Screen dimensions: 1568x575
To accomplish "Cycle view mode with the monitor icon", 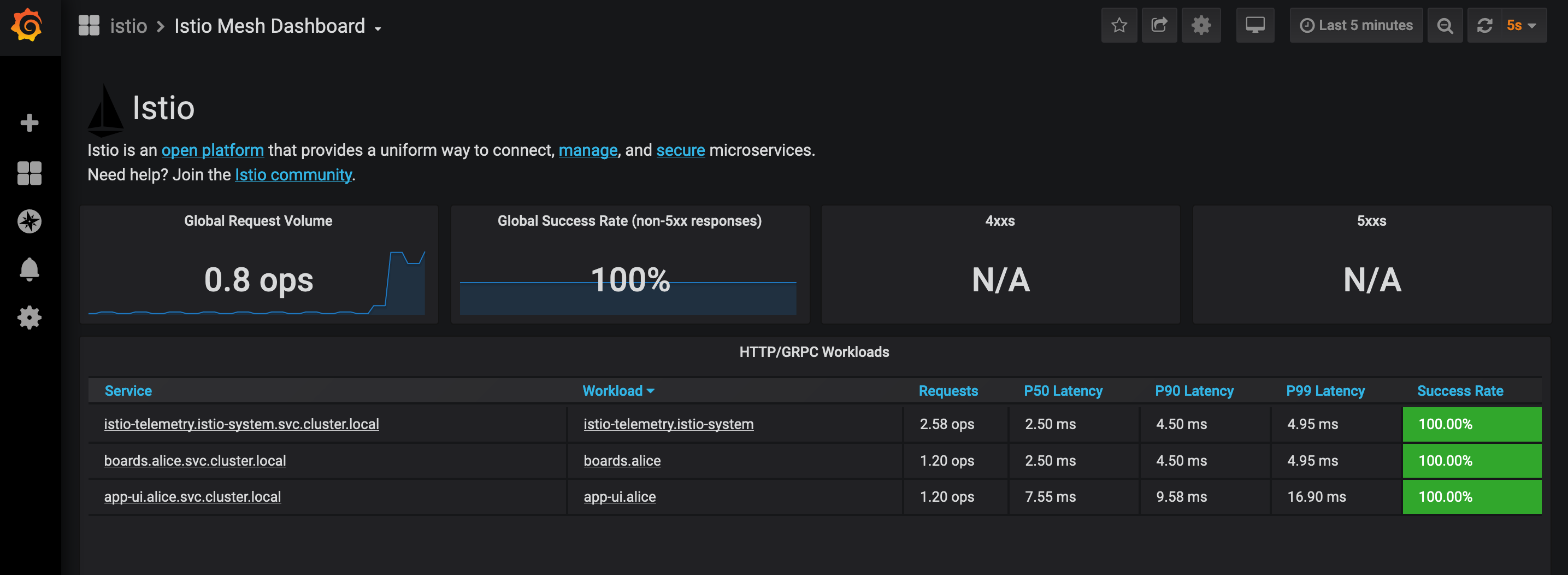I will click(1254, 25).
